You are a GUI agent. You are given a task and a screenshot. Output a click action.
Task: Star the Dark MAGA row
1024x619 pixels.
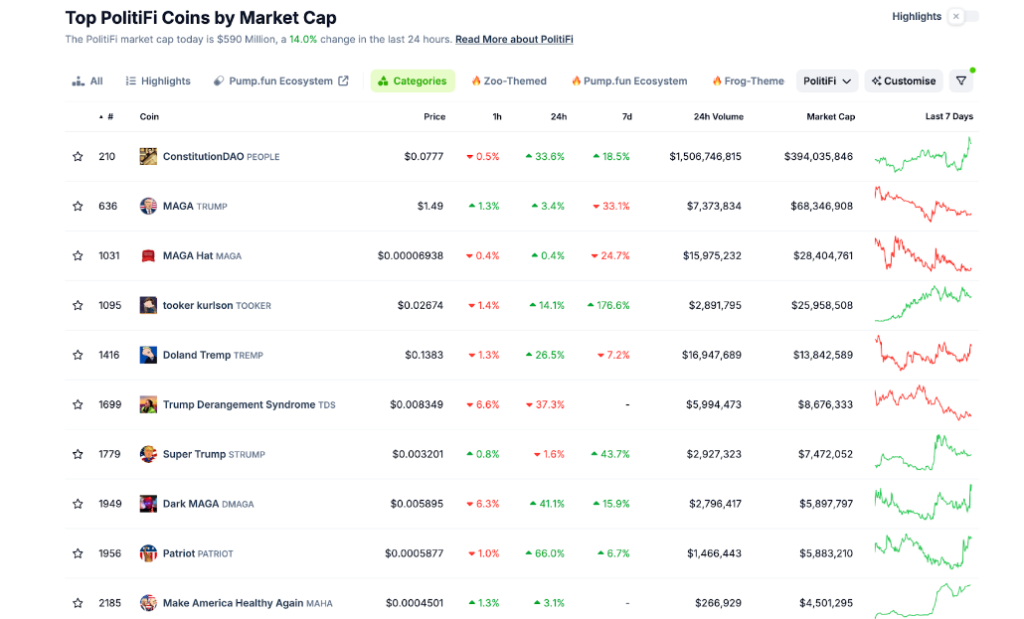click(x=78, y=504)
